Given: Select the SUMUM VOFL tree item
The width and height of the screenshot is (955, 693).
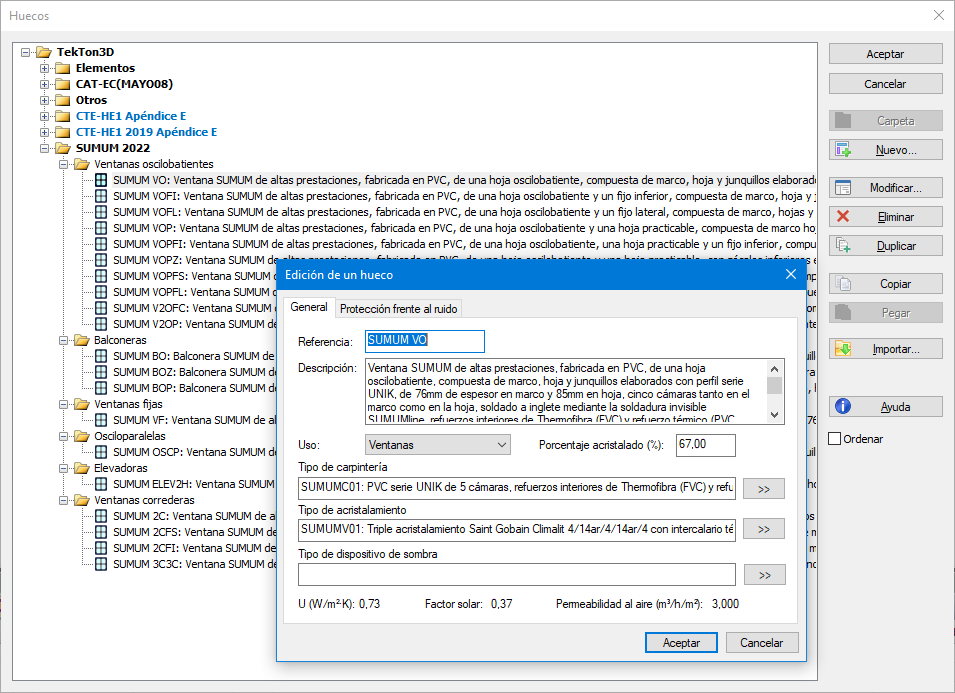Looking at the screenshot, I should point(464,212).
